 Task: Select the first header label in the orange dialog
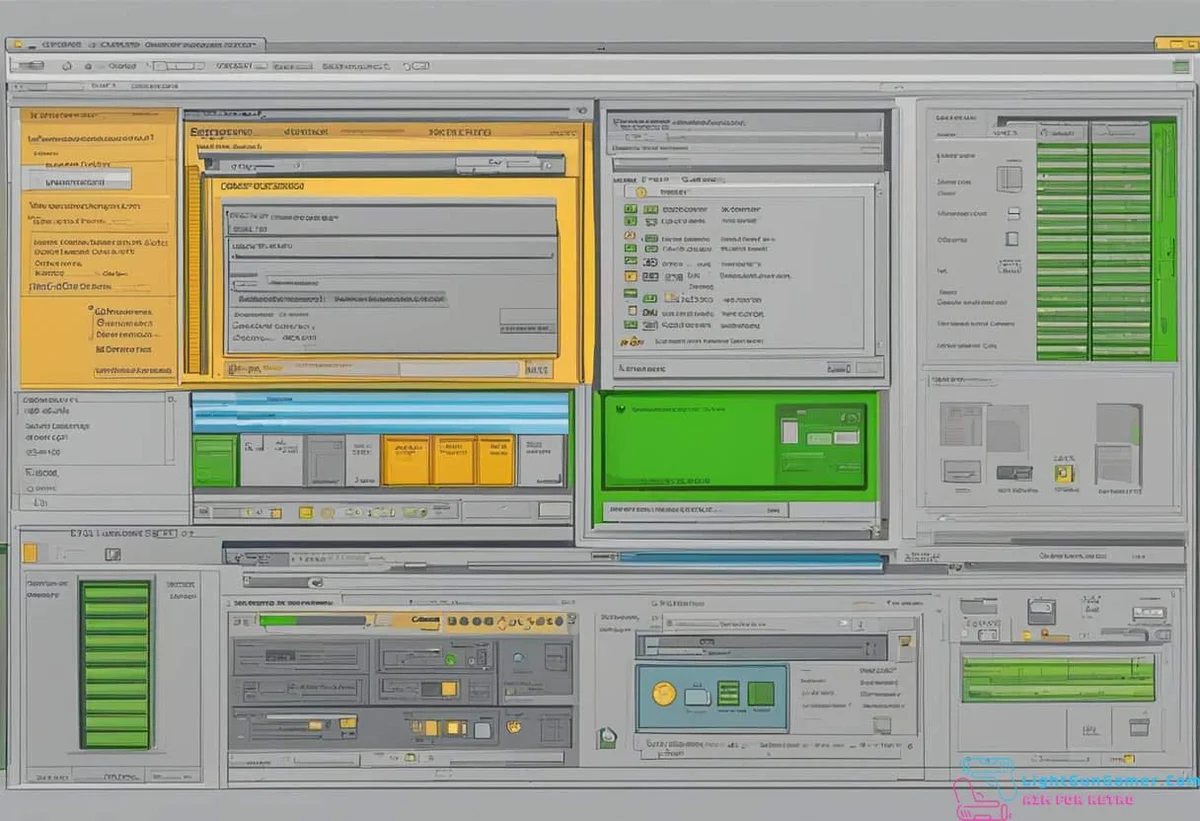pyautogui.click(x=222, y=132)
